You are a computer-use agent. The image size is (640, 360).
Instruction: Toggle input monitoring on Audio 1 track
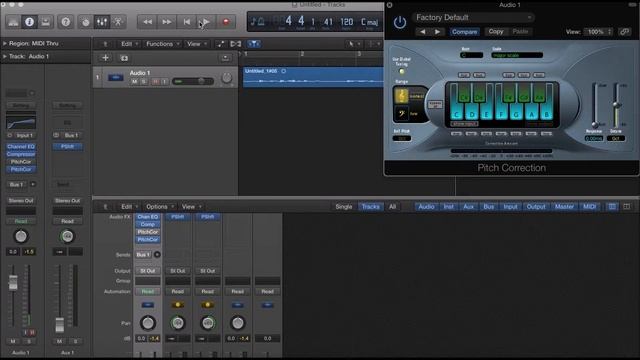coord(164,82)
